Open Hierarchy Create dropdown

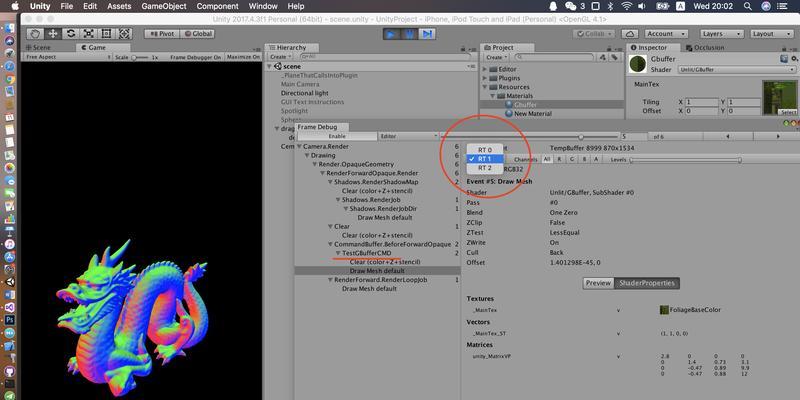click(280, 57)
